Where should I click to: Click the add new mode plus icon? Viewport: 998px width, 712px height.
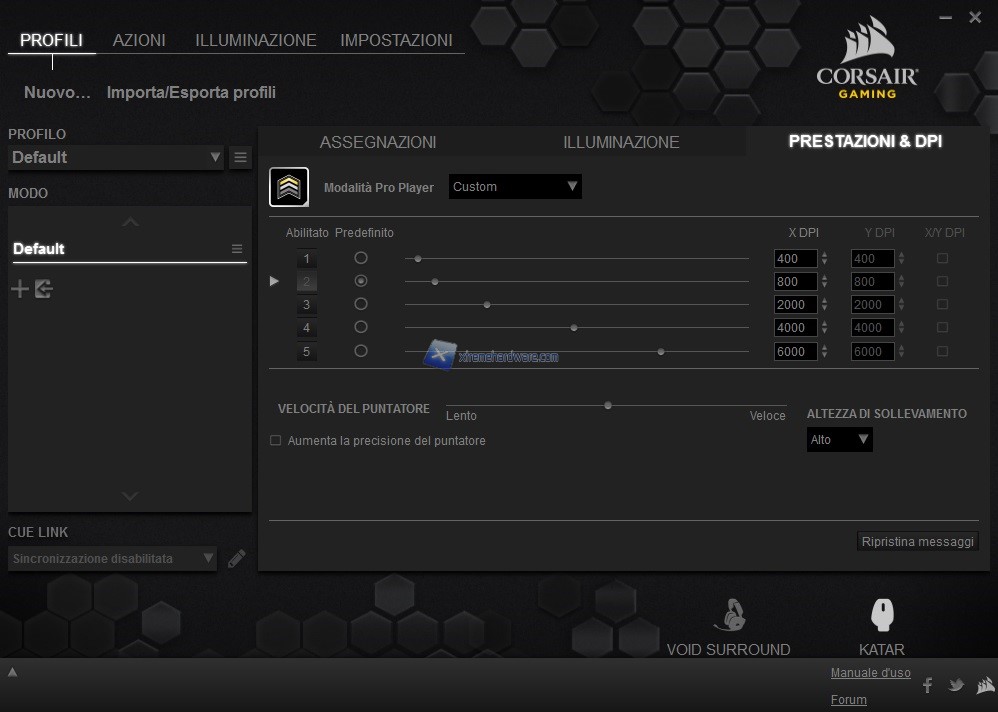point(19,289)
